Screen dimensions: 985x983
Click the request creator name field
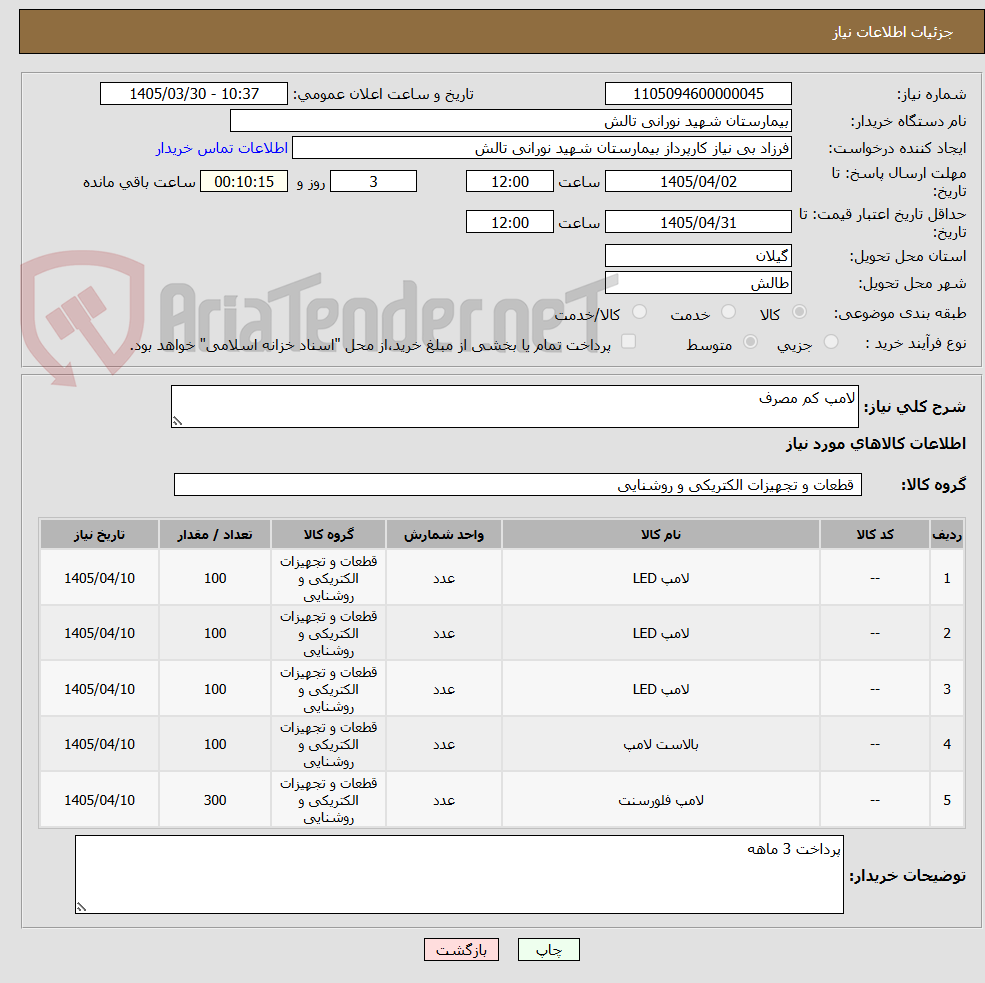(x=541, y=148)
